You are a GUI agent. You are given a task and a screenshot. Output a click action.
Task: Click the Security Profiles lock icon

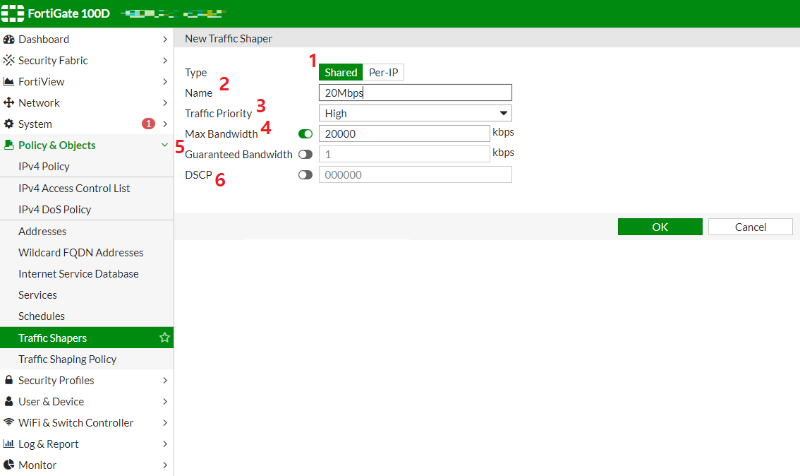click(x=9, y=380)
